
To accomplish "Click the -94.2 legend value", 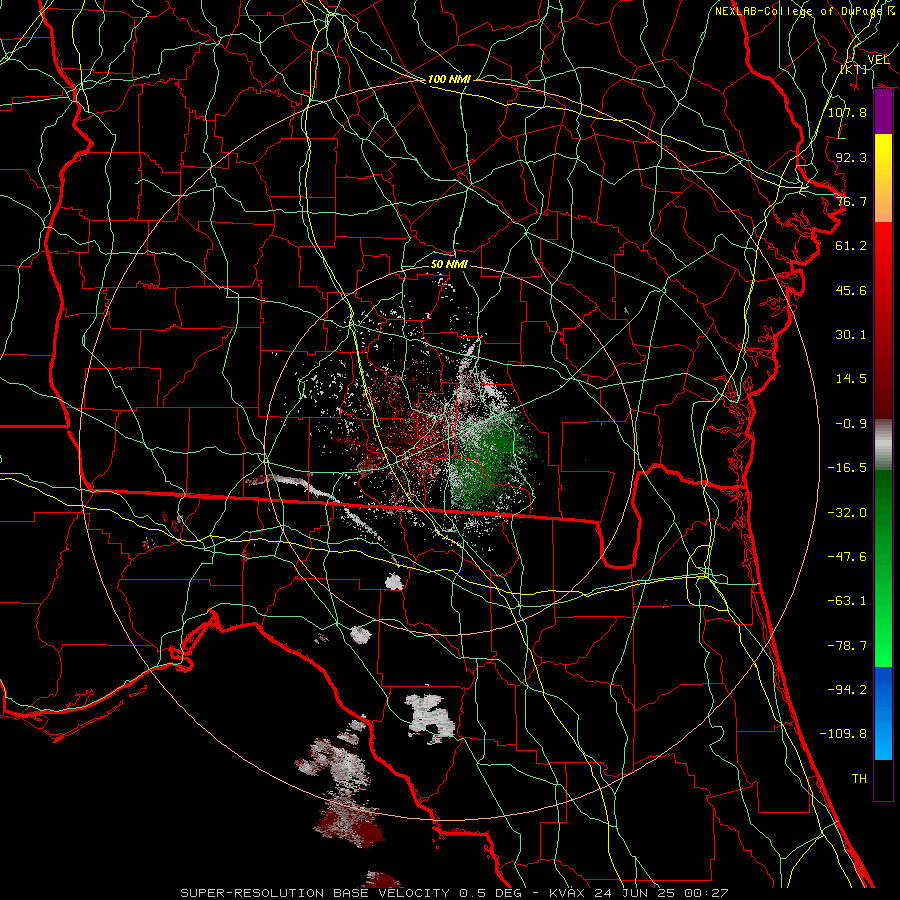I will coord(847,690).
